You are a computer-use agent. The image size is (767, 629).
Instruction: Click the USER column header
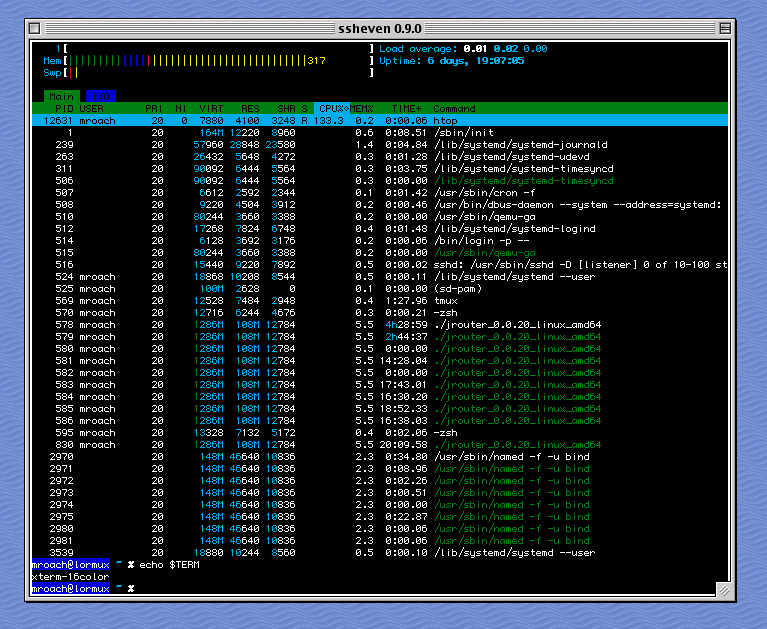click(x=92, y=108)
